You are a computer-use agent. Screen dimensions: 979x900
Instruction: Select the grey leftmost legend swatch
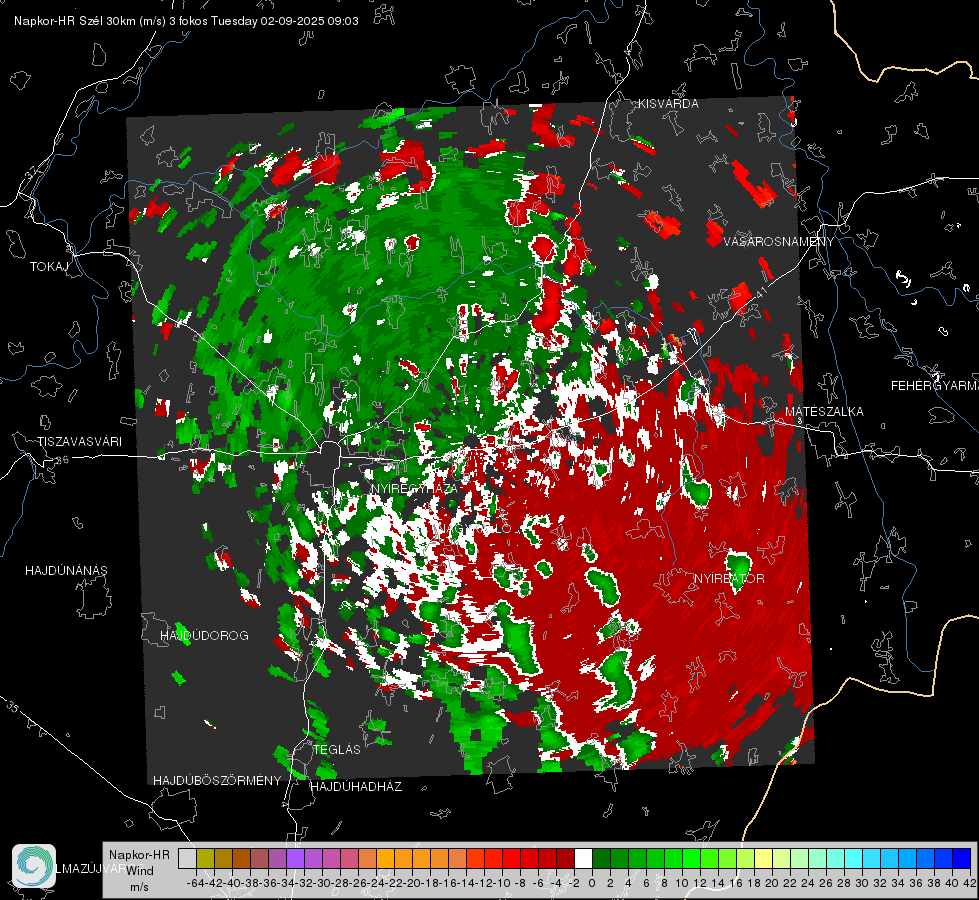click(x=187, y=858)
